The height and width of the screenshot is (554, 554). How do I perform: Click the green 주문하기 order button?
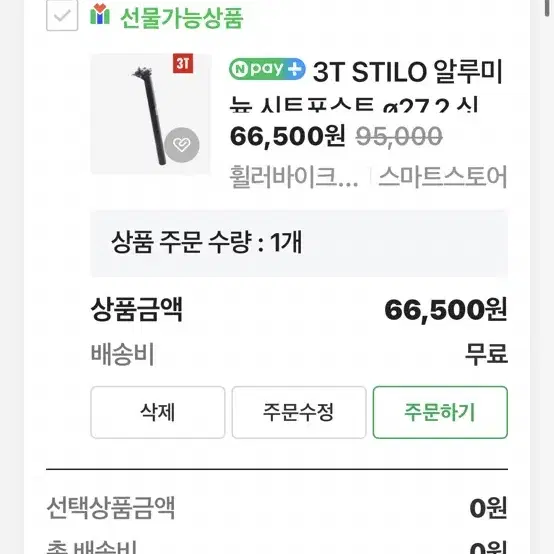click(440, 412)
